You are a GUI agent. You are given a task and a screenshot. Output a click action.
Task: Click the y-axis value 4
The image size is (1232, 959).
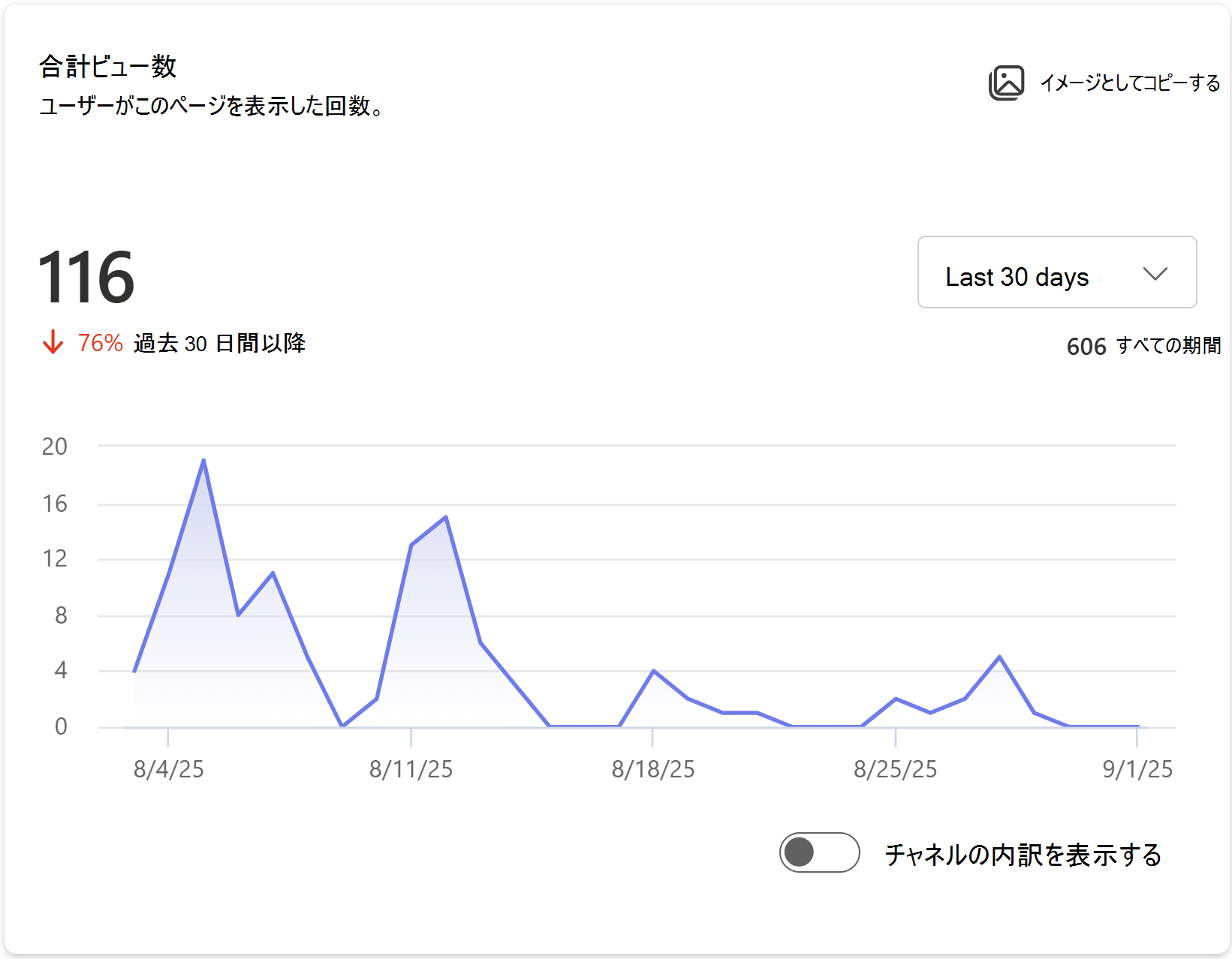[x=61, y=670]
